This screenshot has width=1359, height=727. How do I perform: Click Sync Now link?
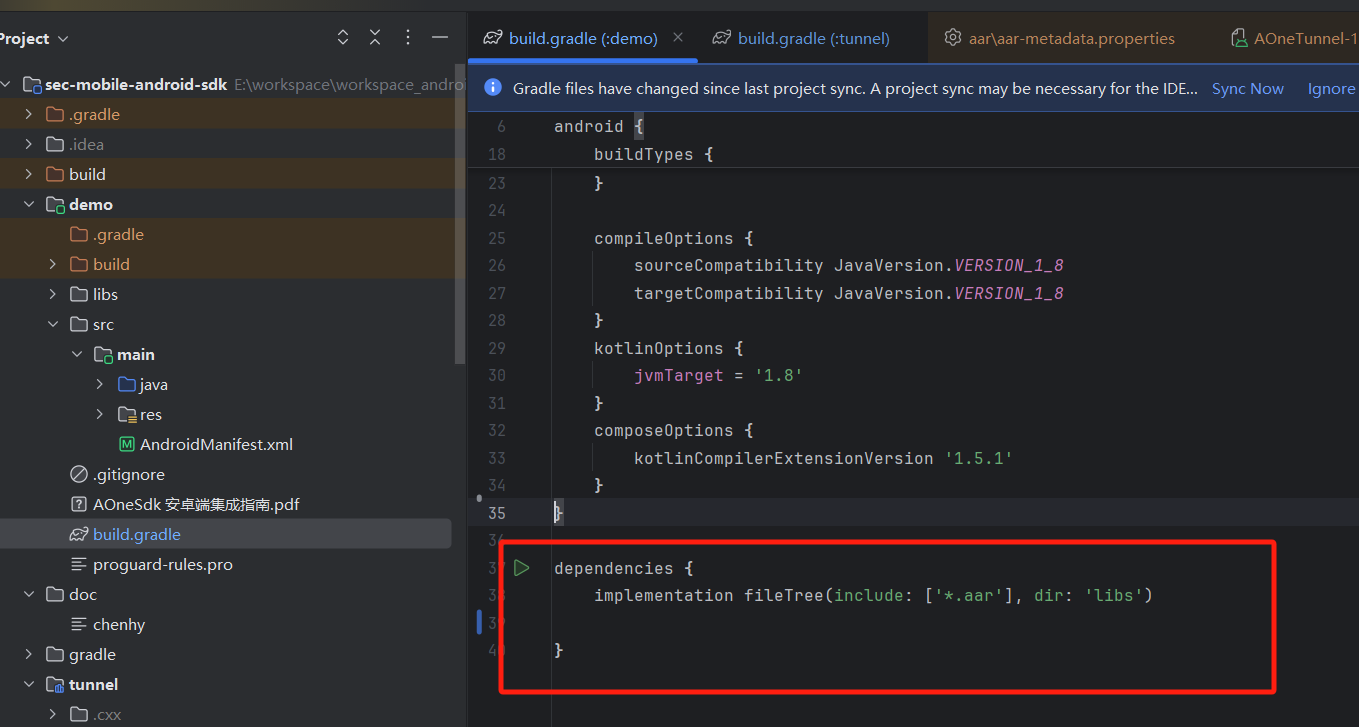1247,89
